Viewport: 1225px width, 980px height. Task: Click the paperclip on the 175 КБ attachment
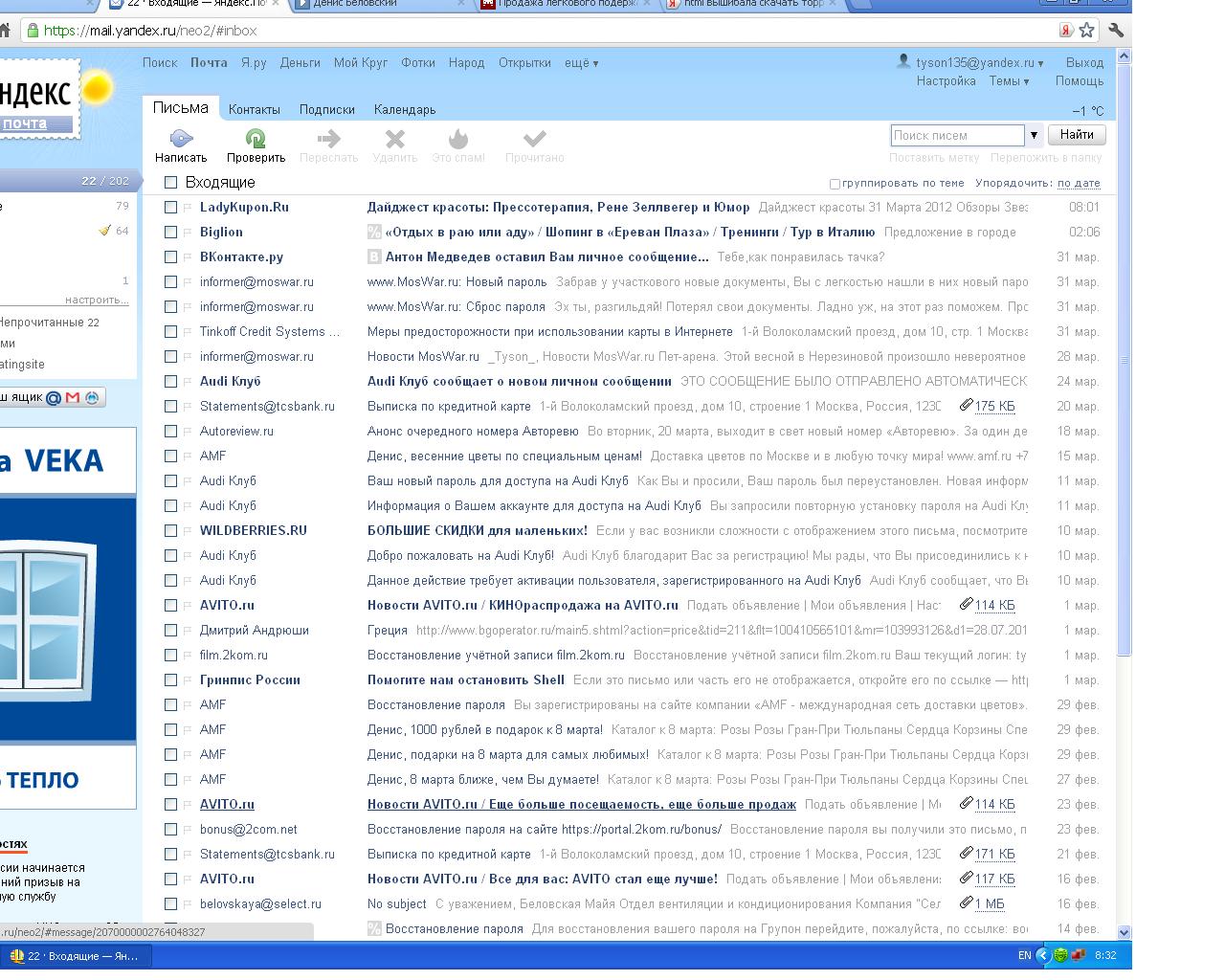(967, 406)
